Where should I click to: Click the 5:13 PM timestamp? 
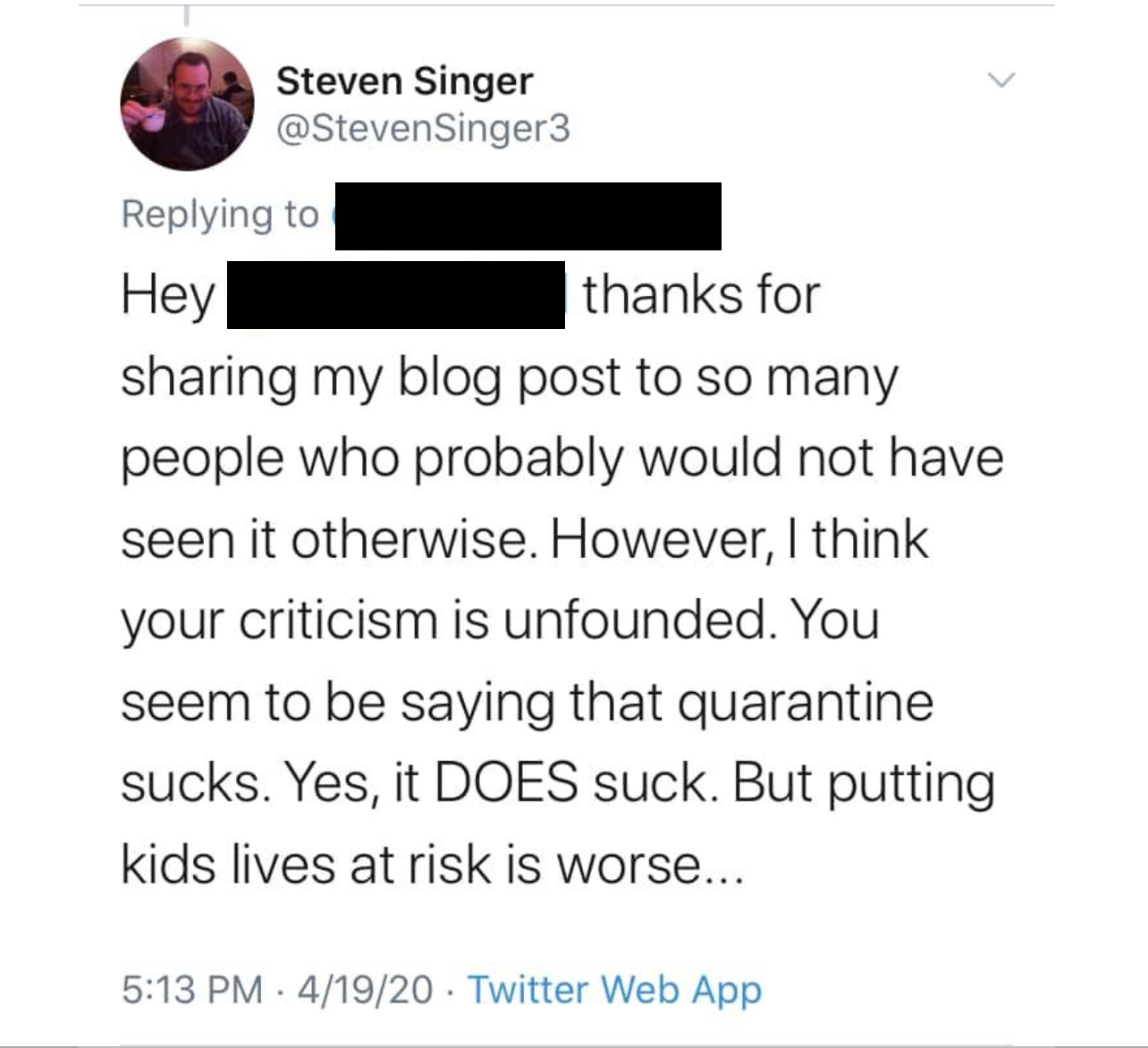(x=192, y=990)
